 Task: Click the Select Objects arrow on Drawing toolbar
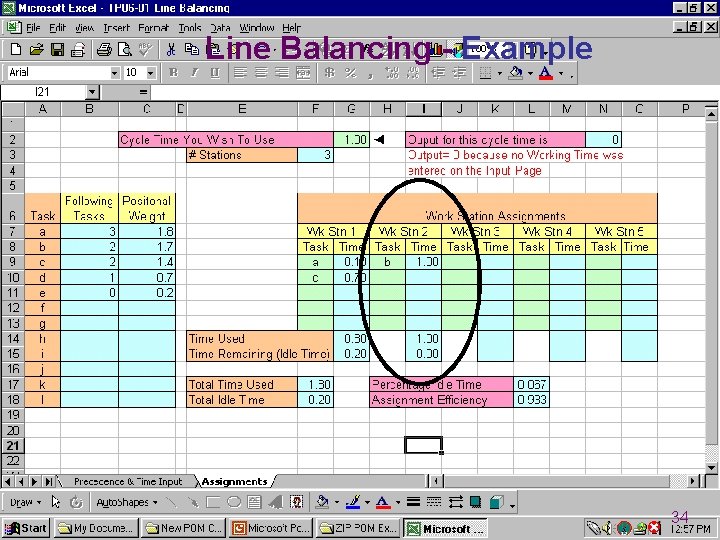56,502
